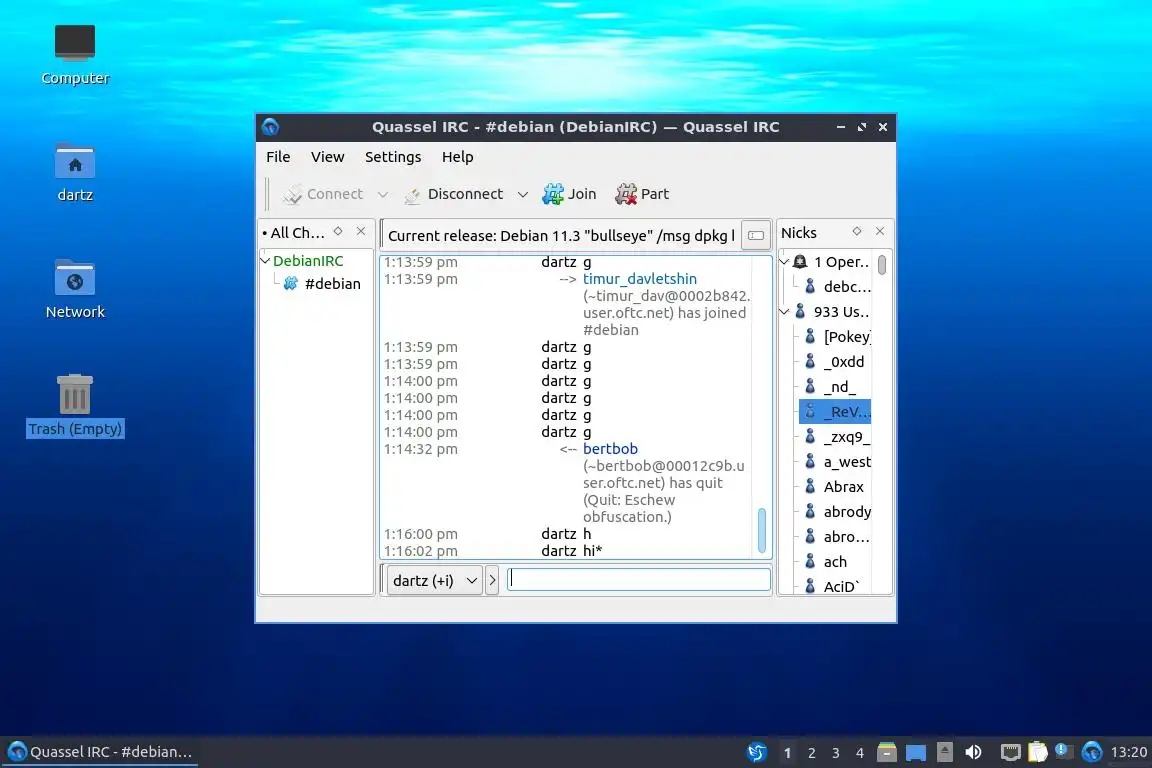1152x768 pixels.
Task: Select ach in nick list
Action: [x=826, y=561]
